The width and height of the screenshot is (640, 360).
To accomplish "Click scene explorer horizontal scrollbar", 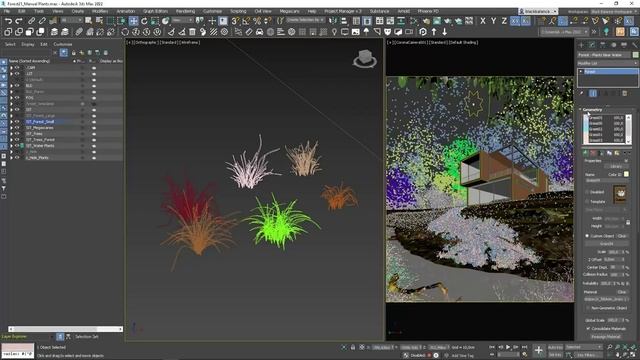I will point(65,329).
